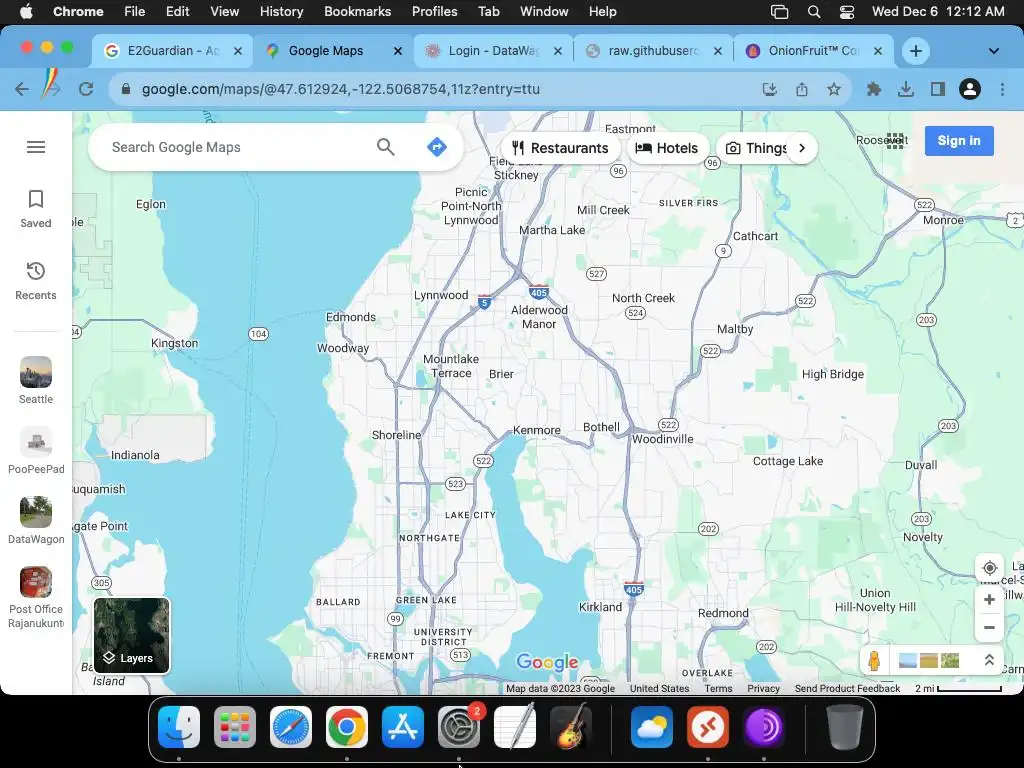The width and height of the screenshot is (1024, 768).
Task: Open the tab search dropdown arrow
Action: 993,51
